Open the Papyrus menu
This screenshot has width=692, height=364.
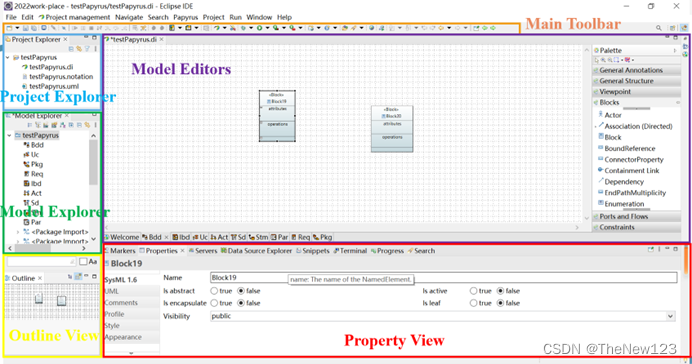(185, 17)
